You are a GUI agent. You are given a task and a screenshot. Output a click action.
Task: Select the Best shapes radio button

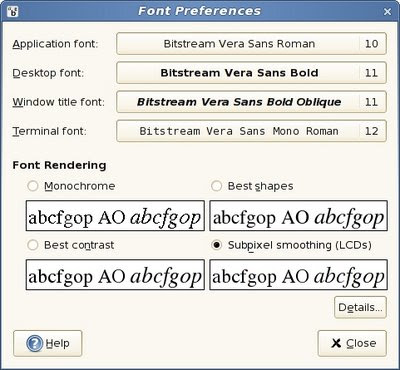(216, 186)
